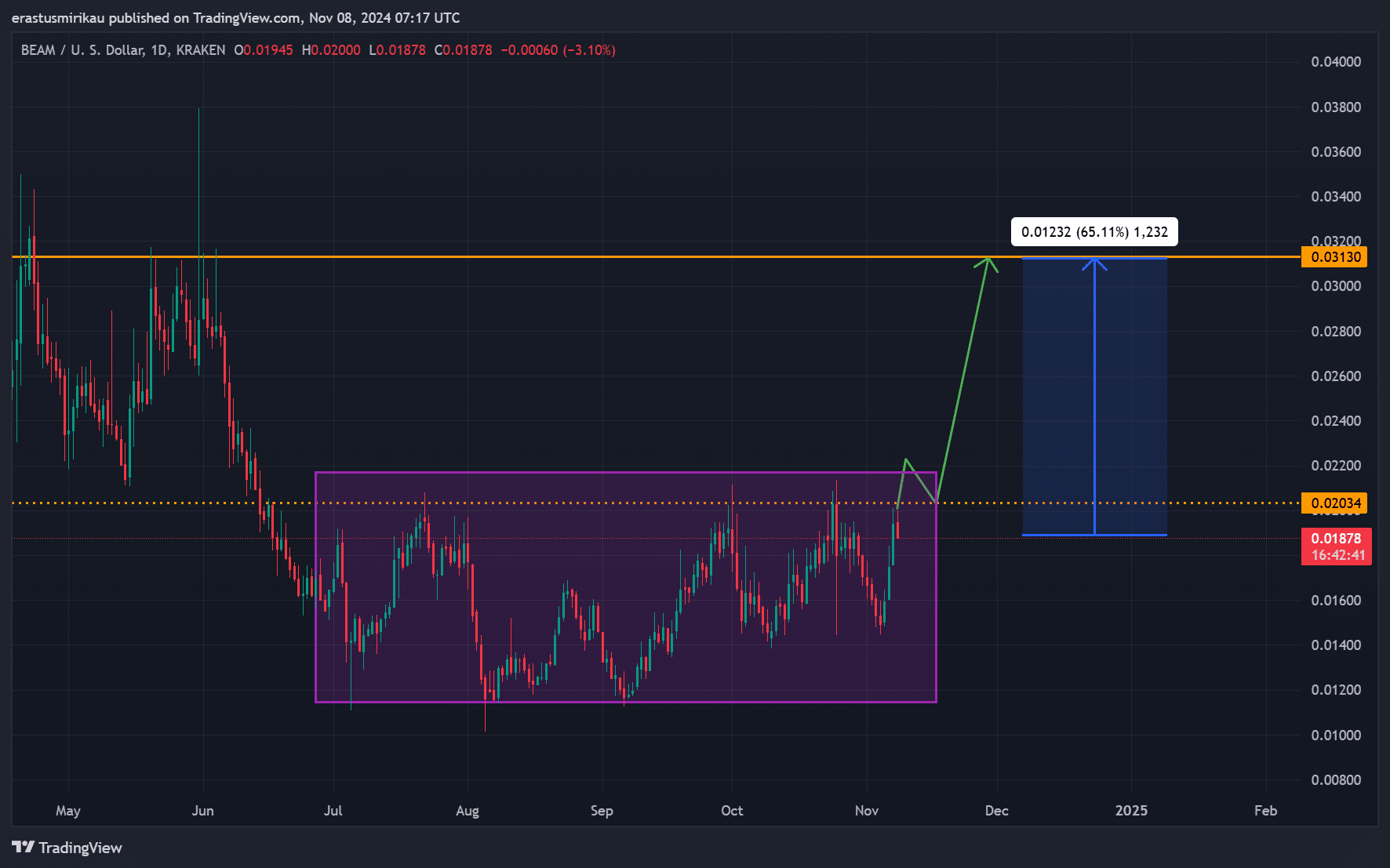This screenshot has height=868, width=1390.
Task: Click the 2025 label on time axis
Action: [1130, 811]
